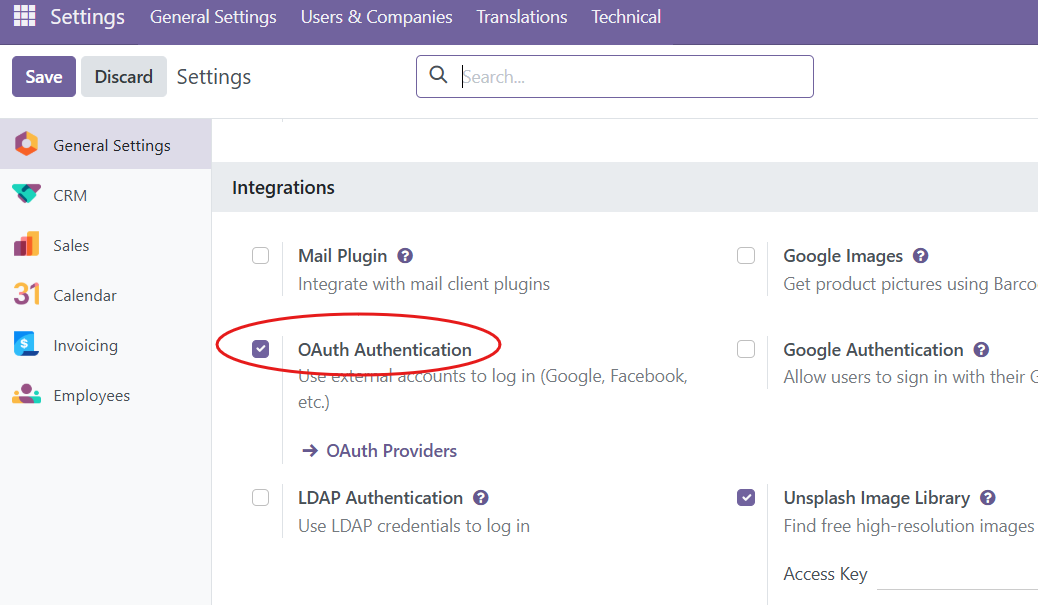The width and height of the screenshot is (1038, 605).
Task: Click help icon next to Mail Plugin
Action: pyautogui.click(x=406, y=256)
